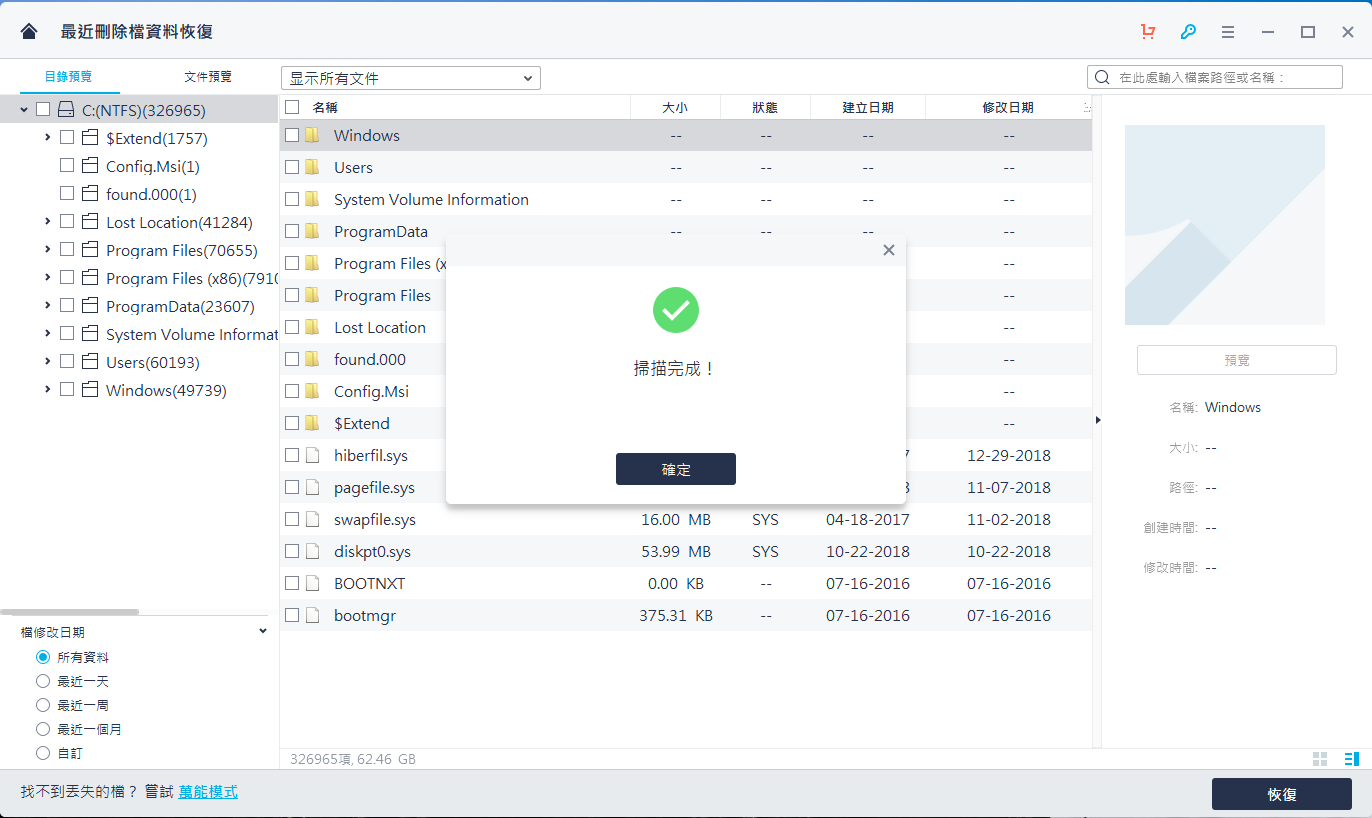Click the blue key activation icon
Screen dimensions: 1372x818
(1187, 31)
